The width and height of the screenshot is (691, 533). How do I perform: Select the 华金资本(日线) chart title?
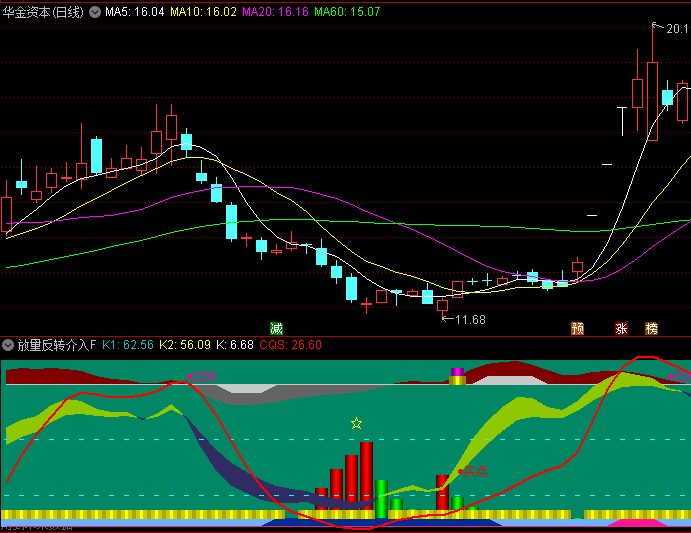pyautogui.click(x=43, y=12)
